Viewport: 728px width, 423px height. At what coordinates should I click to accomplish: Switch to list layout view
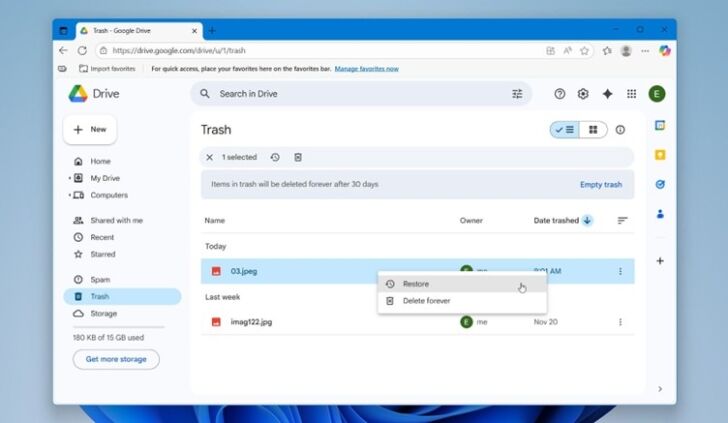click(565, 130)
